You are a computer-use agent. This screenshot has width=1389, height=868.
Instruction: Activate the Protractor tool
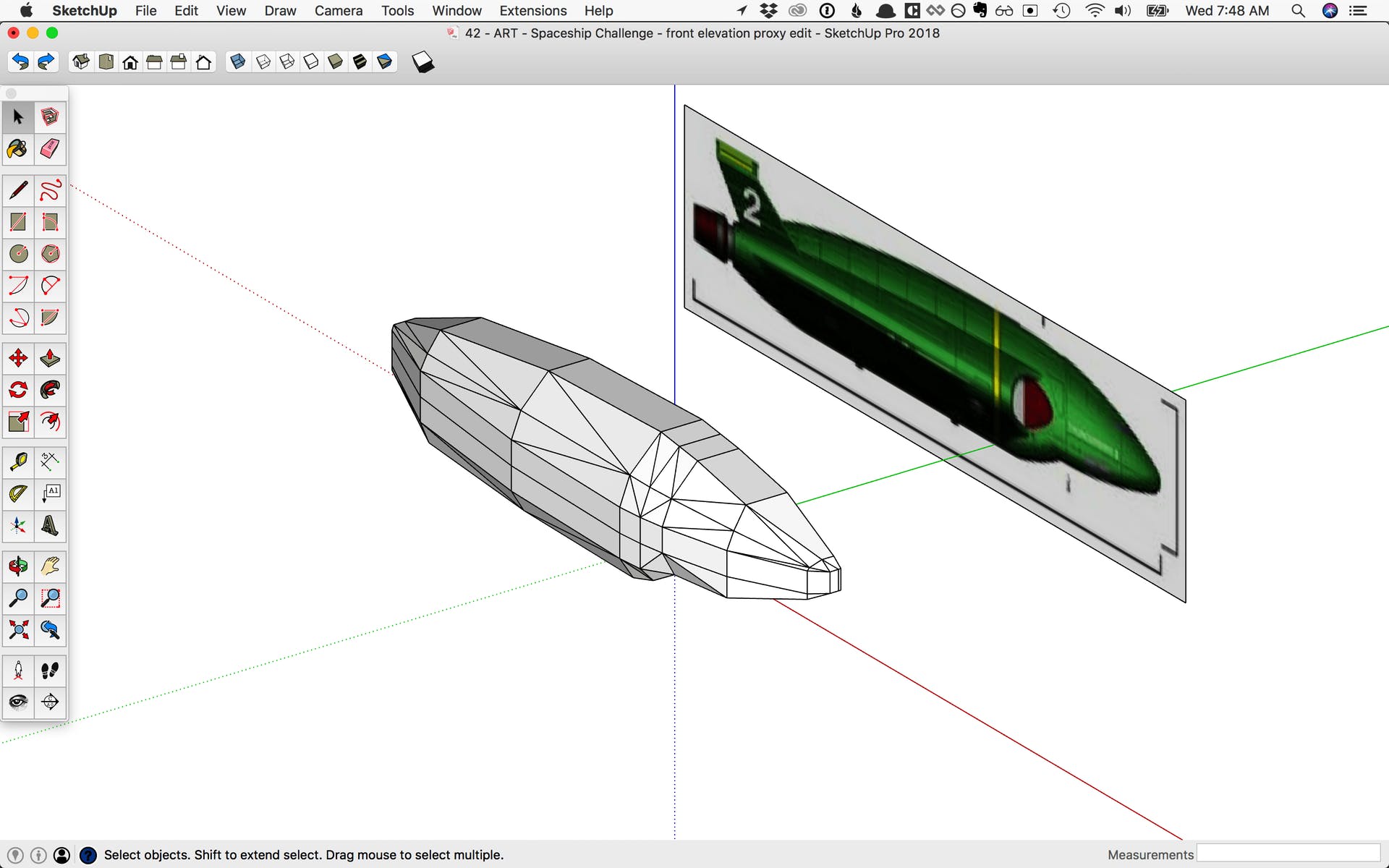(x=18, y=493)
